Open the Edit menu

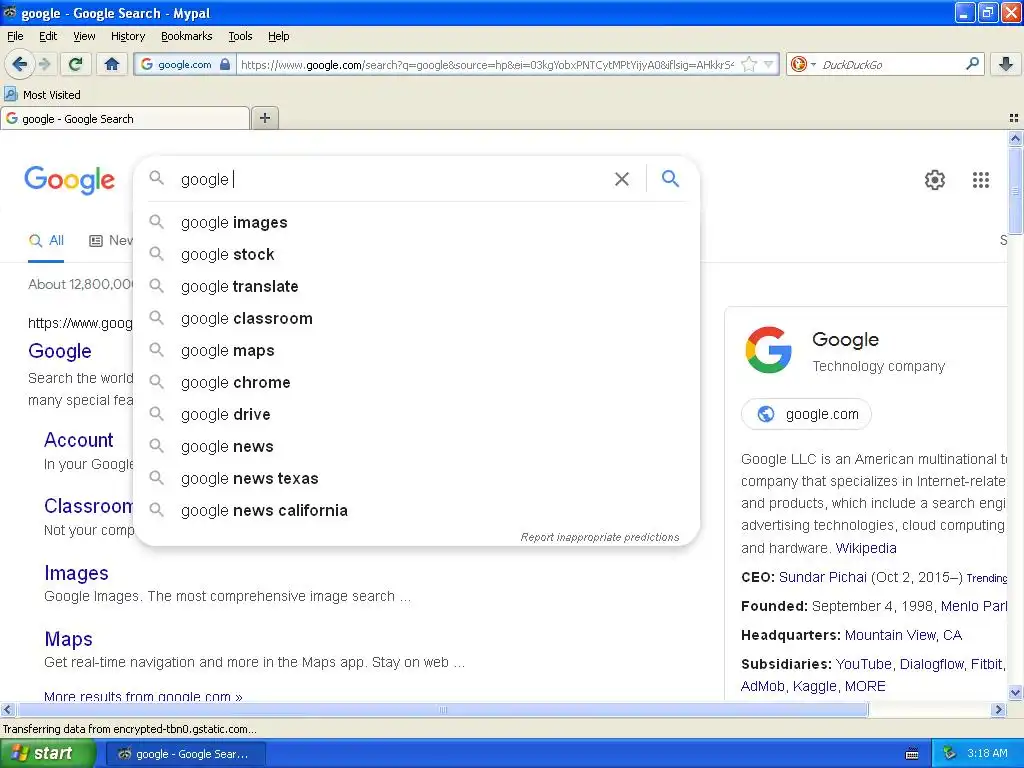[48, 37]
